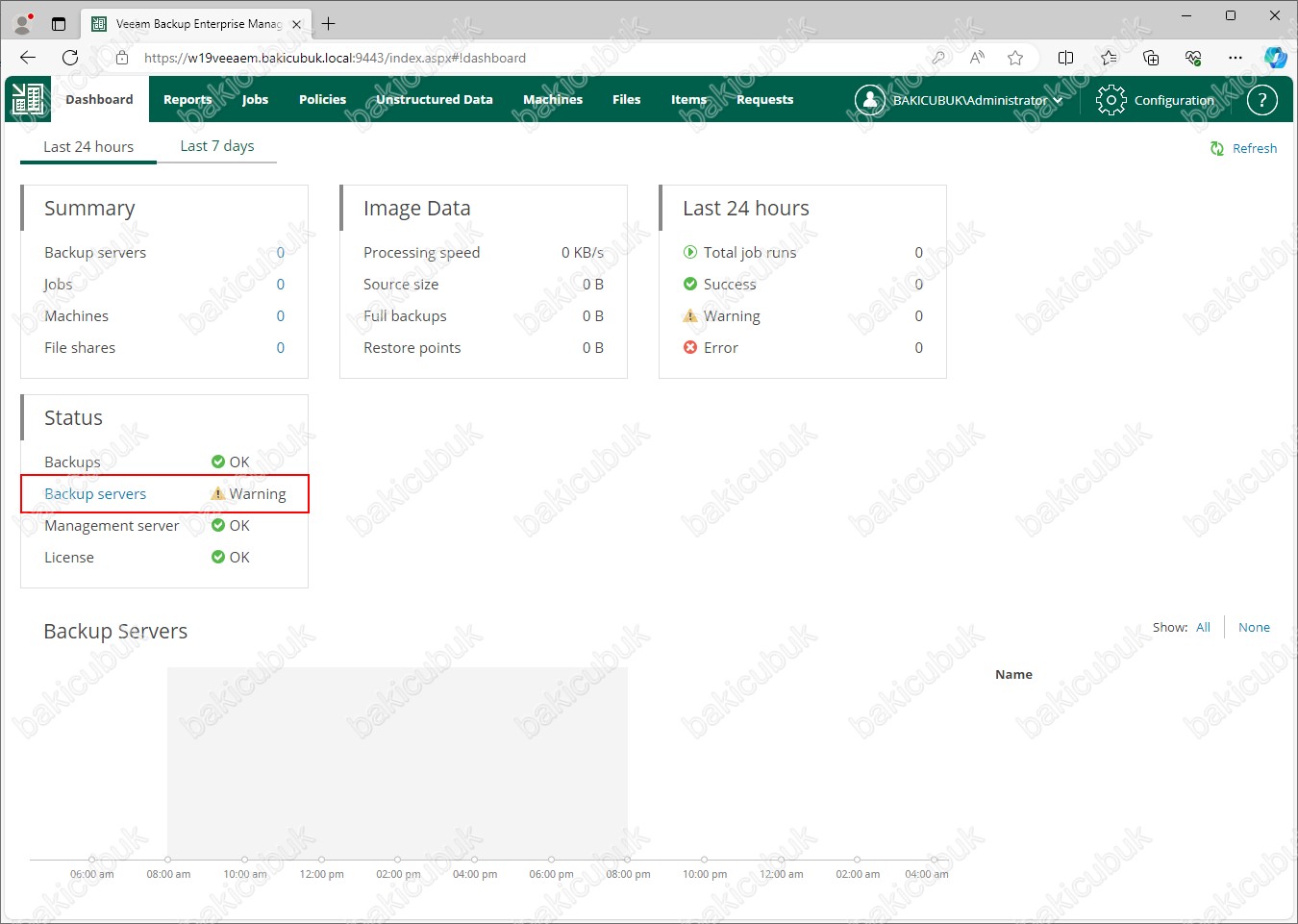1298x924 pixels.
Task: Activate the Read aloud icon
Action: 977,58
